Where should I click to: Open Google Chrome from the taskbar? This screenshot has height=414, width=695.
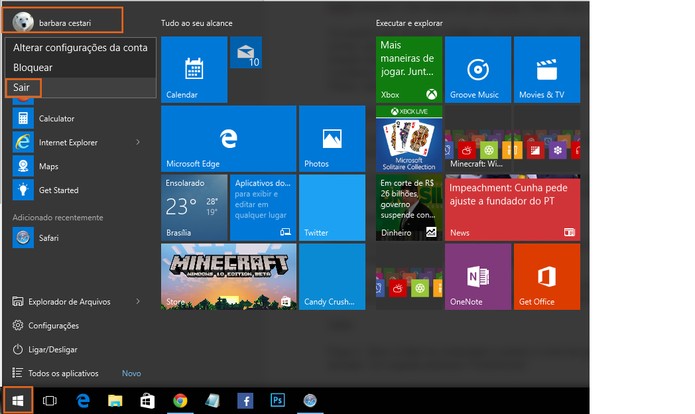click(180, 401)
